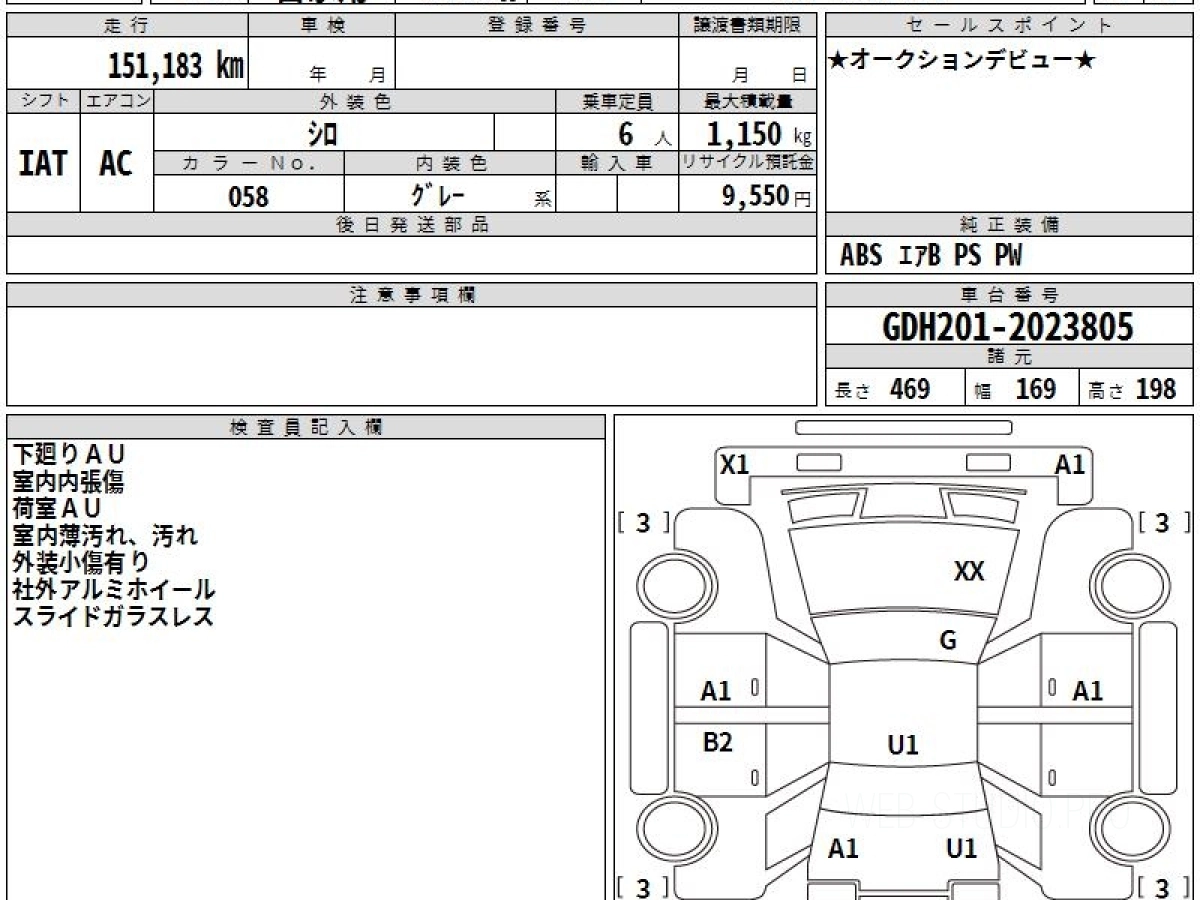Click the 車検 header cell
Viewport: 1200px width, 900px height.
(x=322, y=26)
